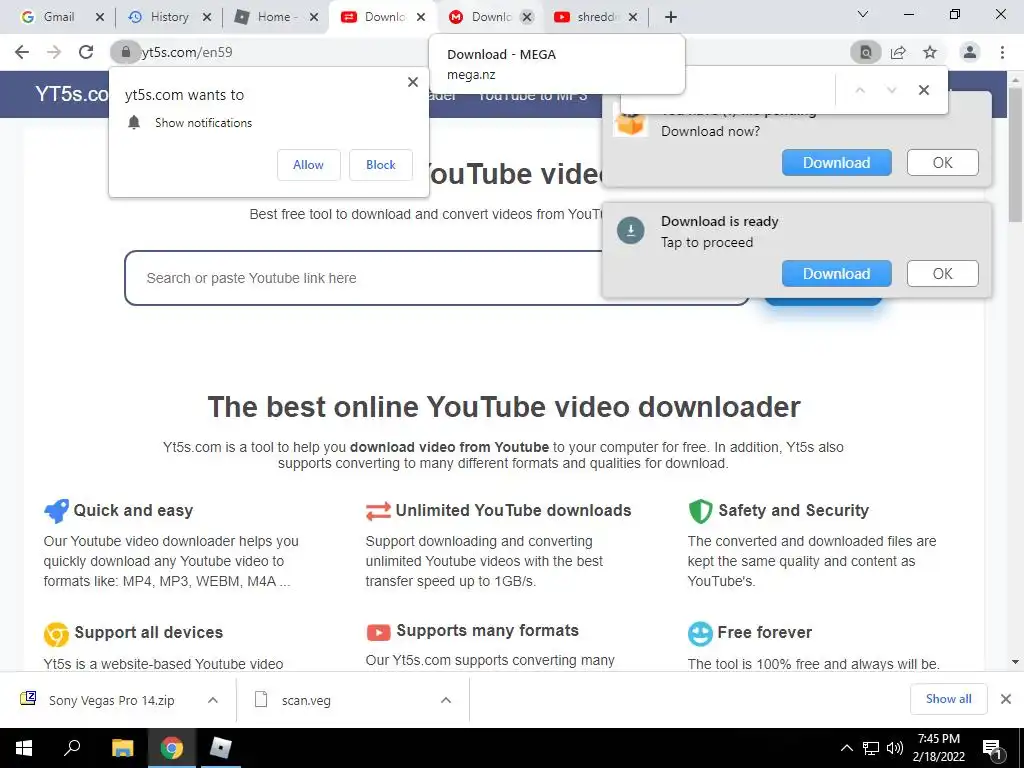Click the Supports many formats icon

pyautogui.click(x=378, y=632)
